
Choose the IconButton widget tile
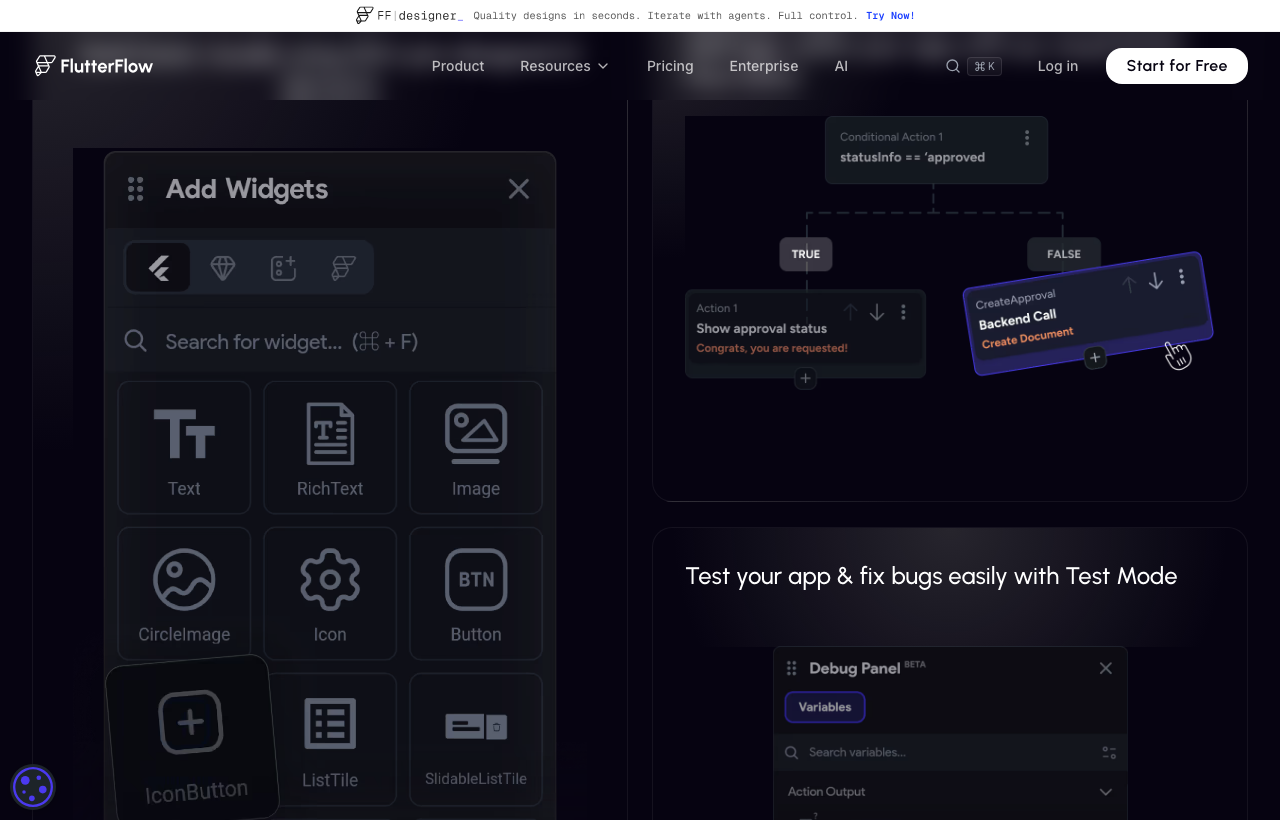click(191, 739)
